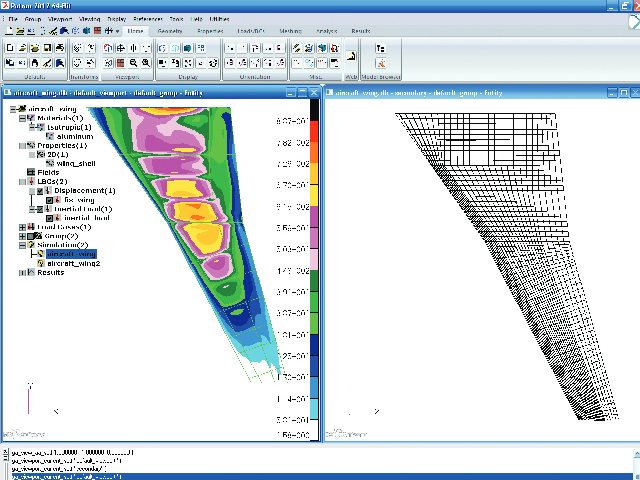The height and width of the screenshot is (480, 640).
Task: Click the dark blue band in the color legend
Action: click(314, 345)
